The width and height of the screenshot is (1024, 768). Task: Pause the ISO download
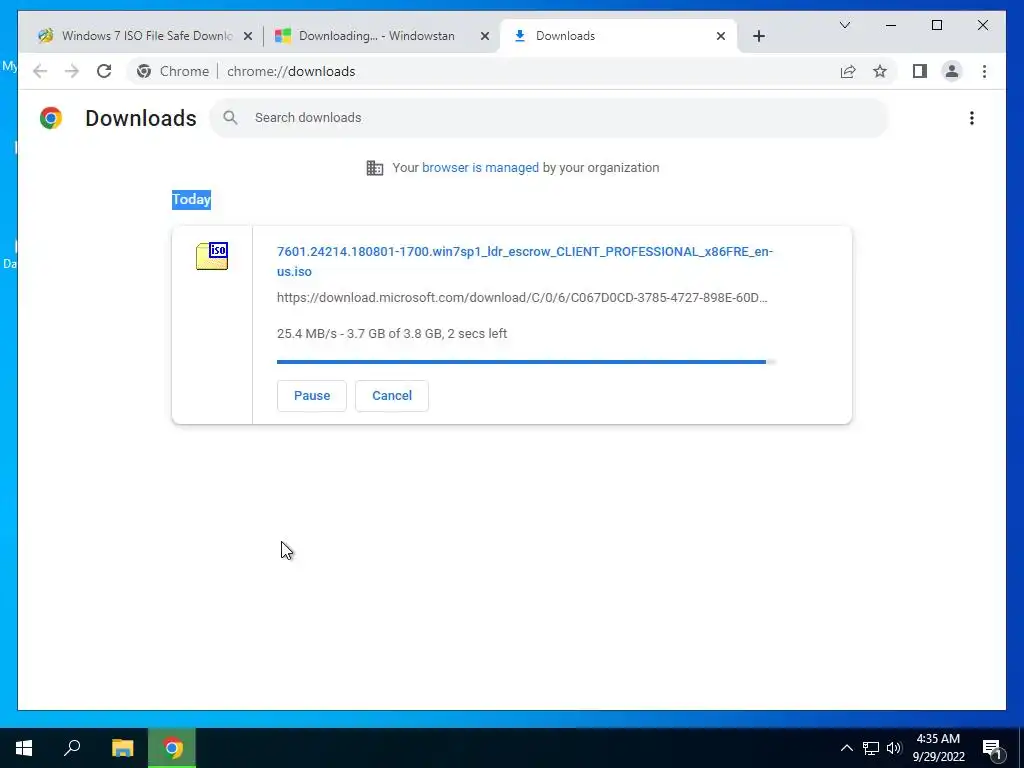pos(312,396)
